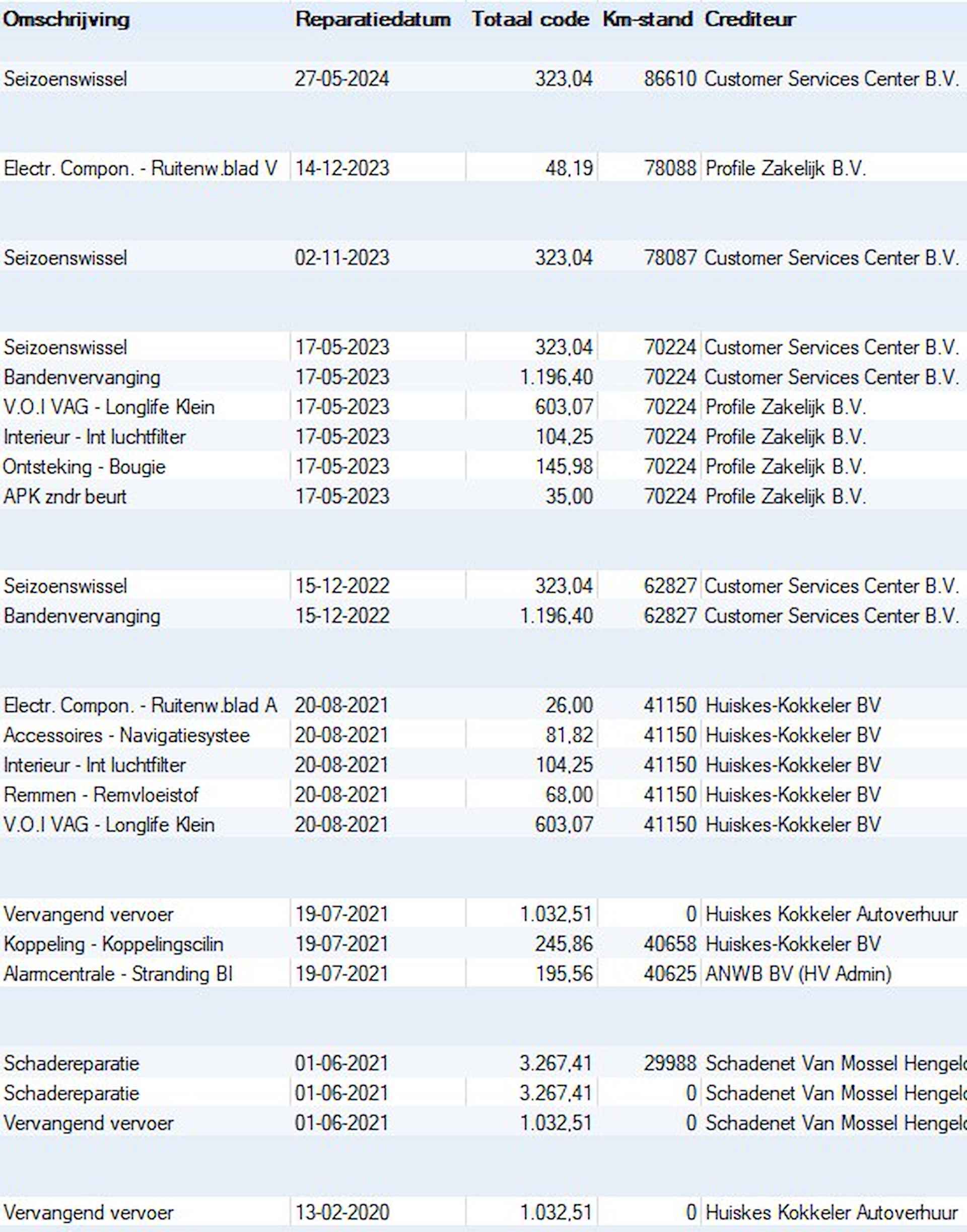
Task: Click Huiskes-Kokkeler BV in the Remmen - Remvloeistof row
Action: coord(793,795)
